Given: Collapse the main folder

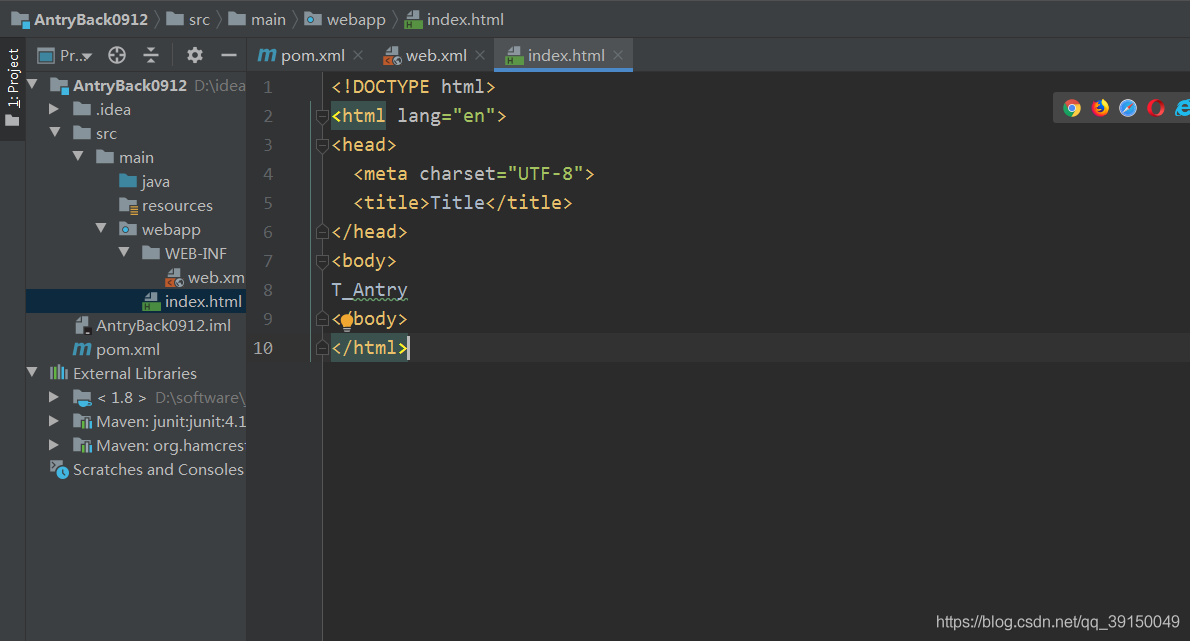Looking at the screenshot, I should point(78,156).
